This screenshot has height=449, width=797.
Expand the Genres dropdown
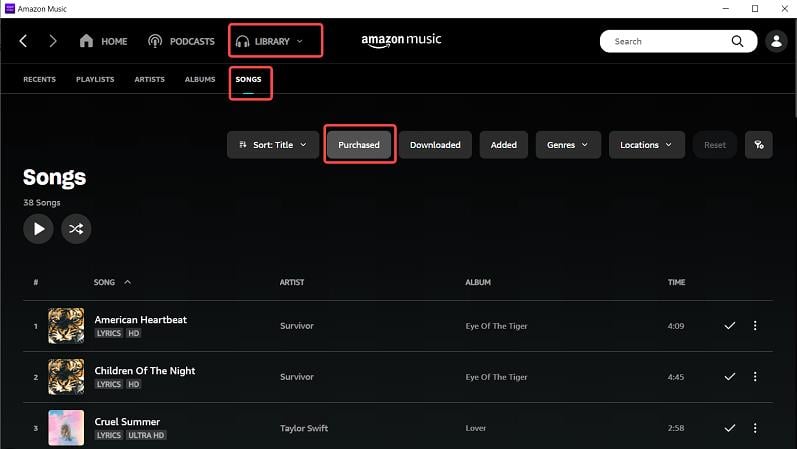(568, 145)
